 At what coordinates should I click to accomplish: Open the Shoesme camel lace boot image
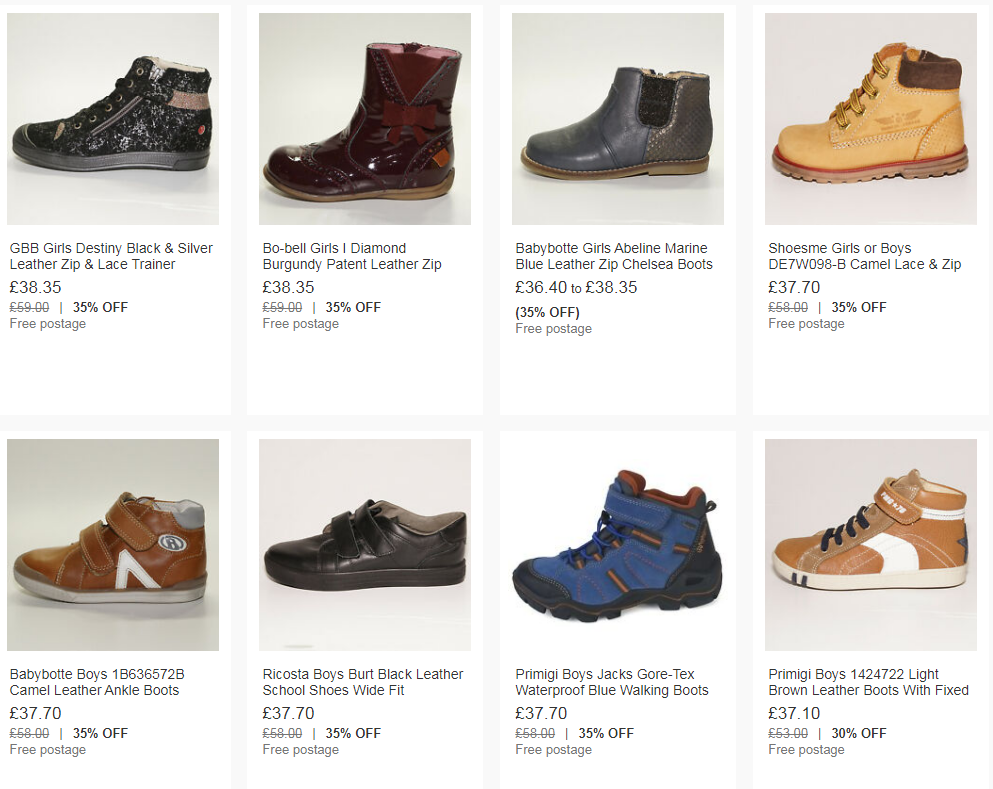[x=871, y=119]
